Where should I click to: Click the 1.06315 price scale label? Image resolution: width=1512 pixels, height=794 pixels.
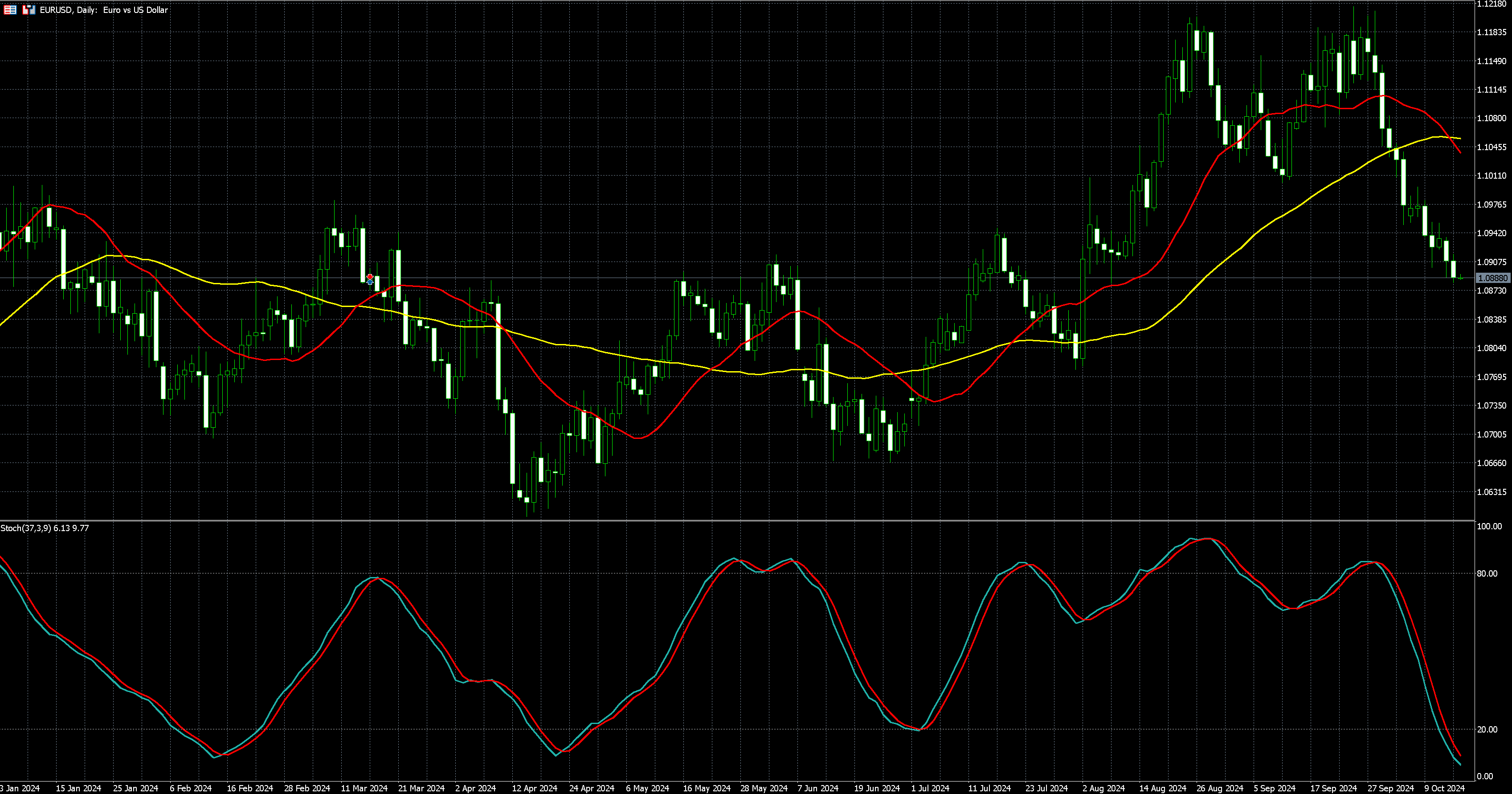pyautogui.click(x=1492, y=492)
